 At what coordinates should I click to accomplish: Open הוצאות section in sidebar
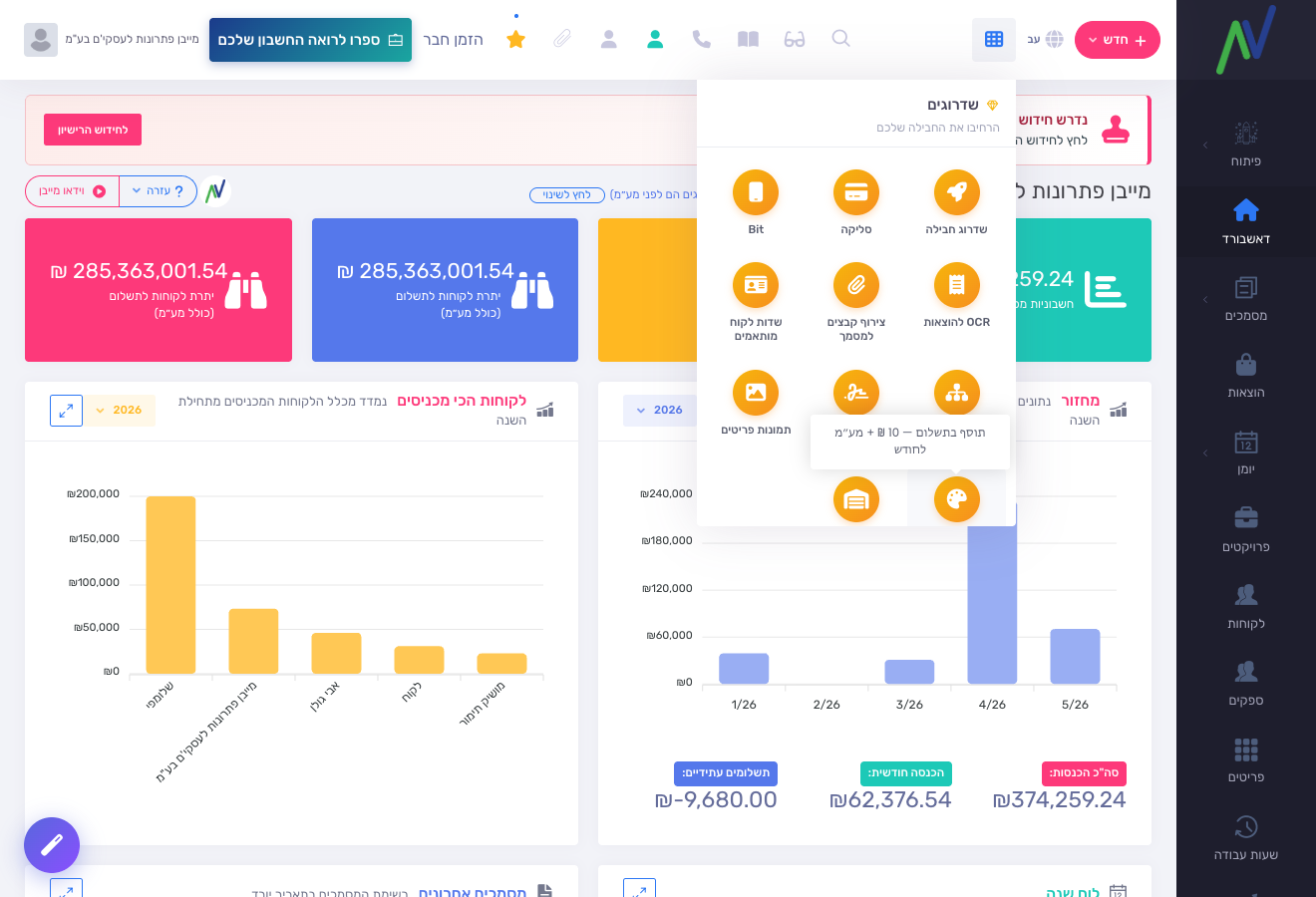[1246, 376]
